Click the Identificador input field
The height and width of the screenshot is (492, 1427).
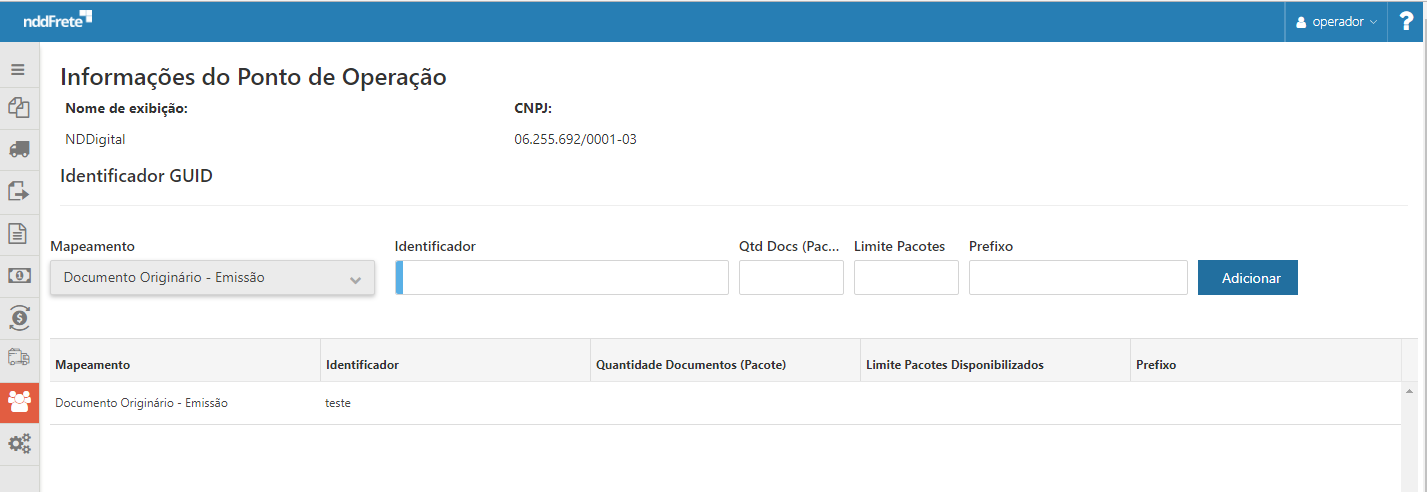pyautogui.click(x=562, y=278)
